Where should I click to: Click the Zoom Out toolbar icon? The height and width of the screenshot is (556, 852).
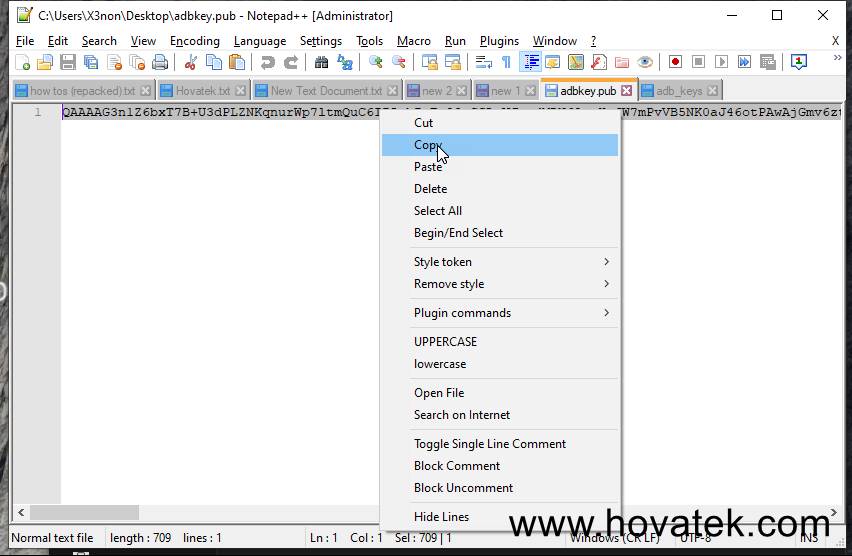click(x=399, y=63)
